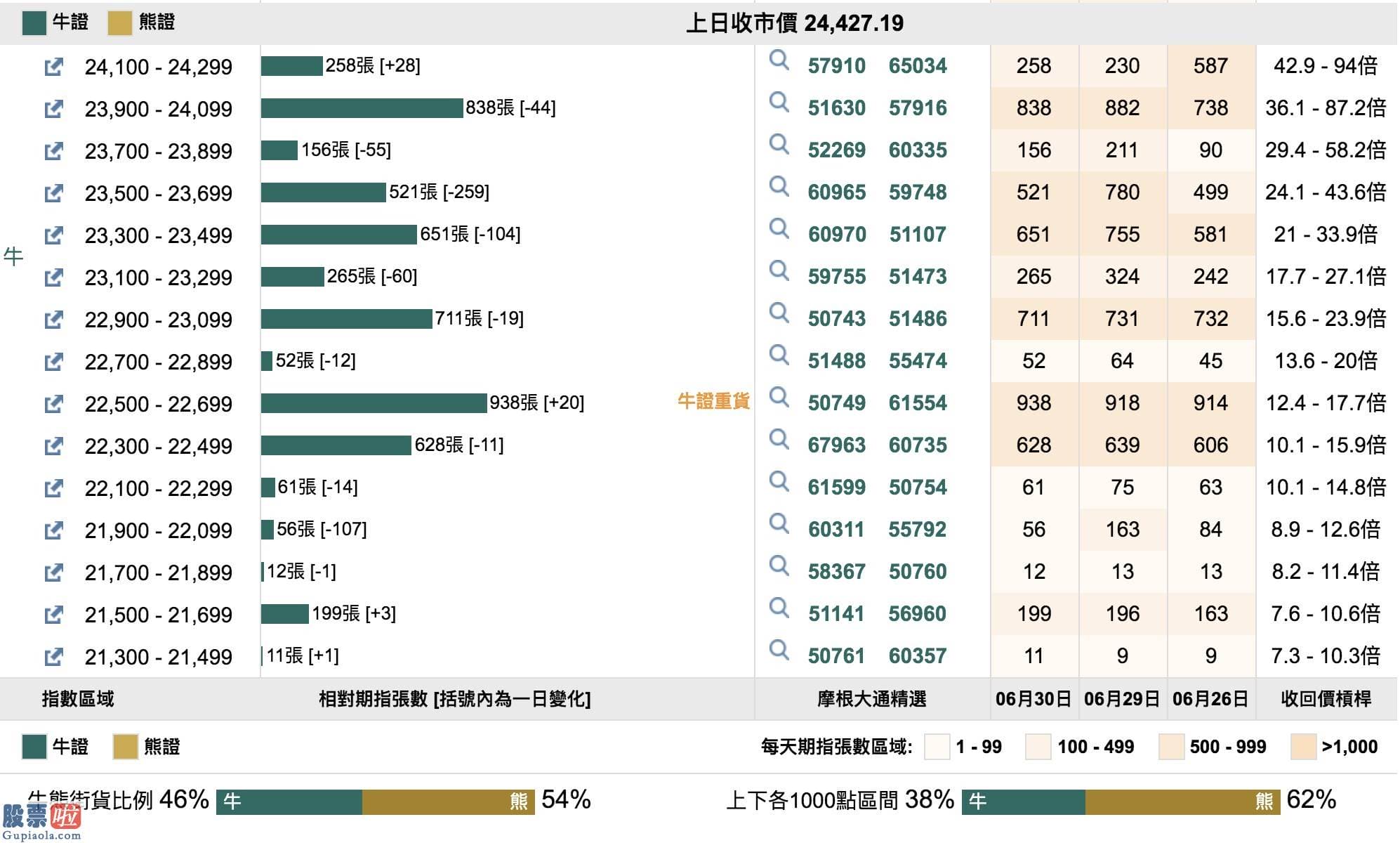Screen dimensions: 1400x843
Task: Click magnifier search icon beside 60965
Action: [779, 187]
